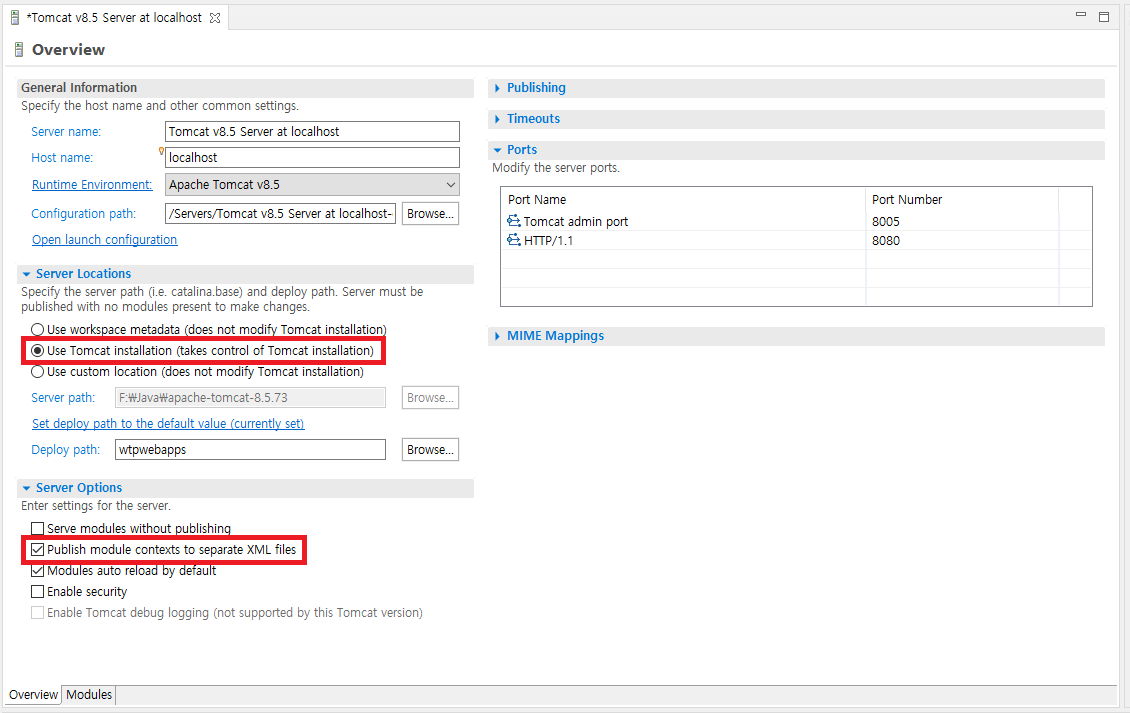
Task: Switch to the Overview tab
Action: pos(33,695)
